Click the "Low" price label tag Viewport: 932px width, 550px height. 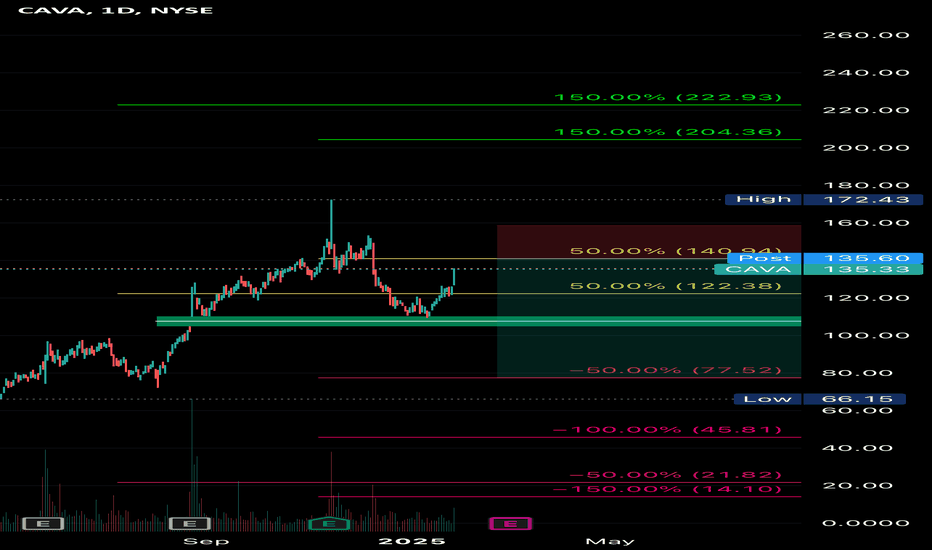tap(767, 399)
